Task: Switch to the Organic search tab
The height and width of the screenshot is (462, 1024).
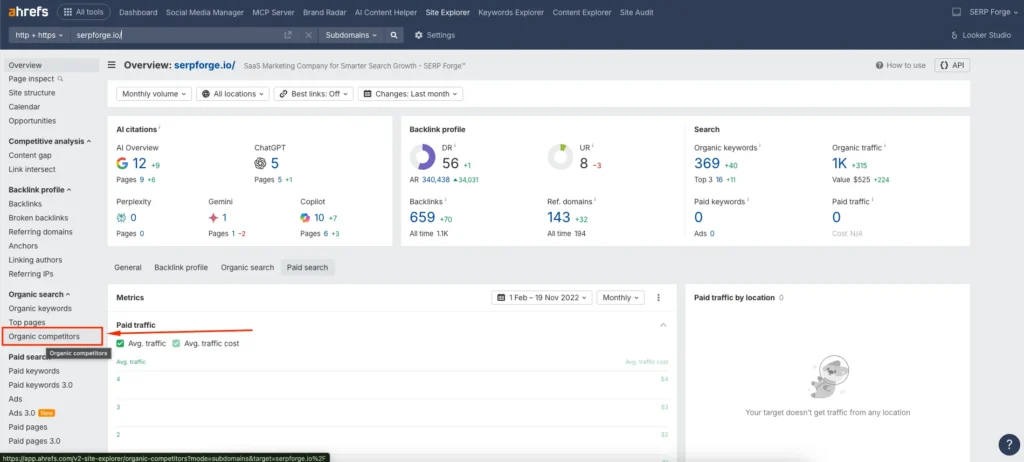Action: coord(247,268)
